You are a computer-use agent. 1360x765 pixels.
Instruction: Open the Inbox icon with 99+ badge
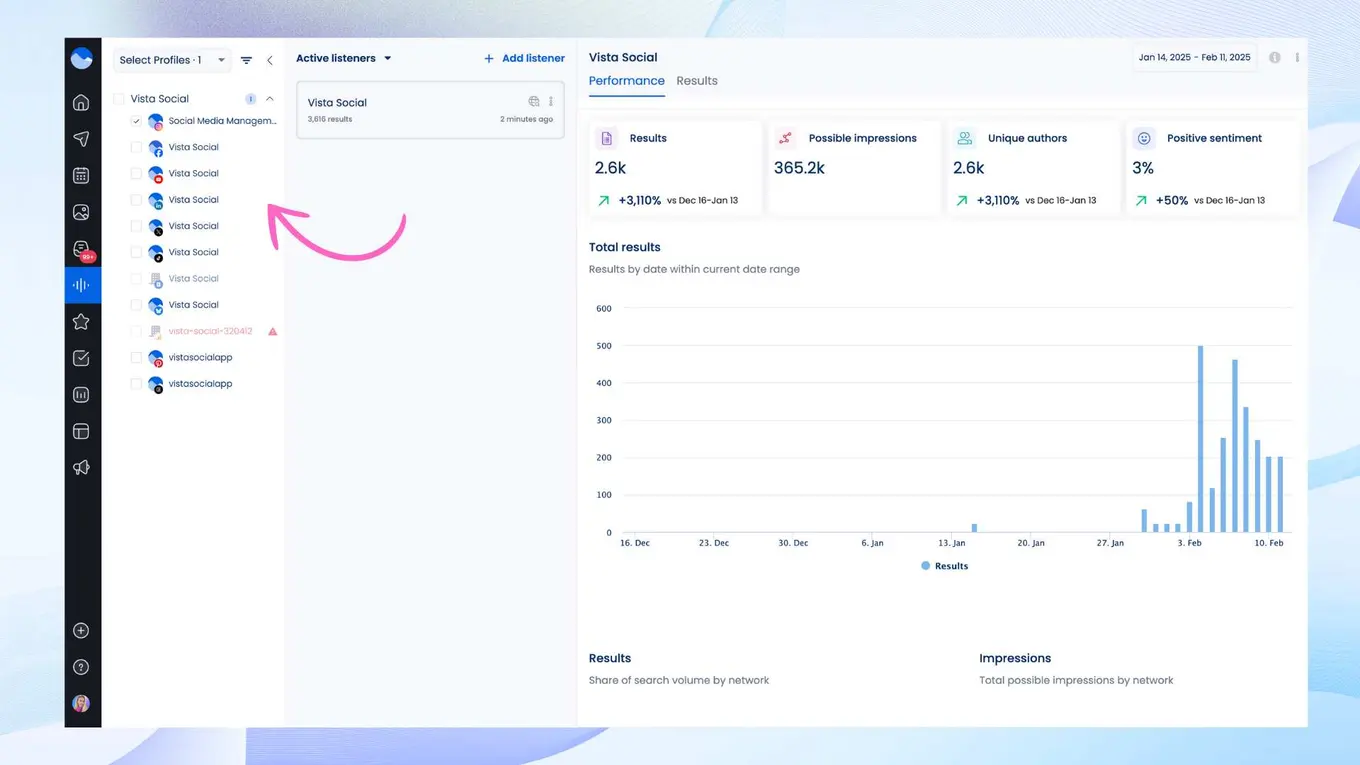point(81,249)
